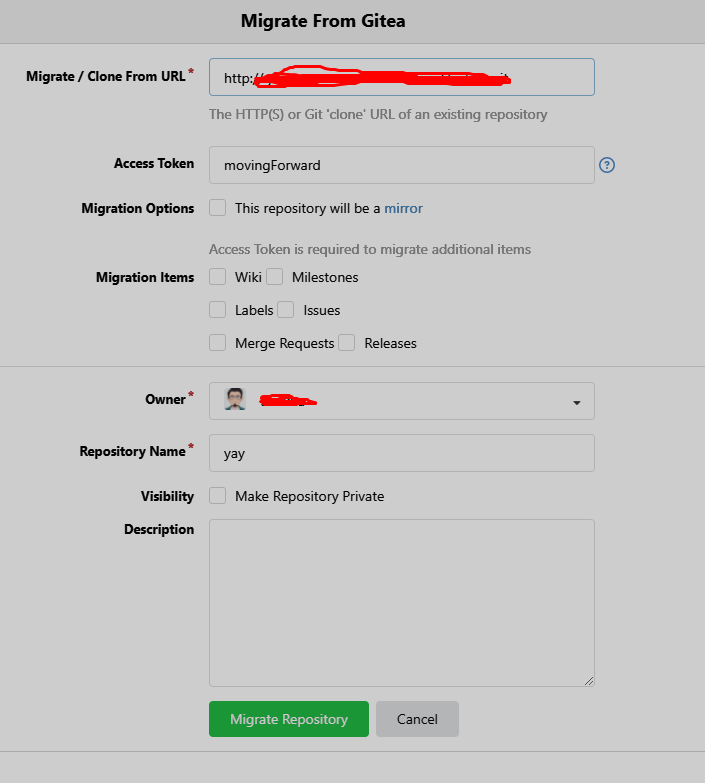Screen dimensions: 705x783
Task: Click the Description textarea resize handle
Action: (x=589, y=681)
